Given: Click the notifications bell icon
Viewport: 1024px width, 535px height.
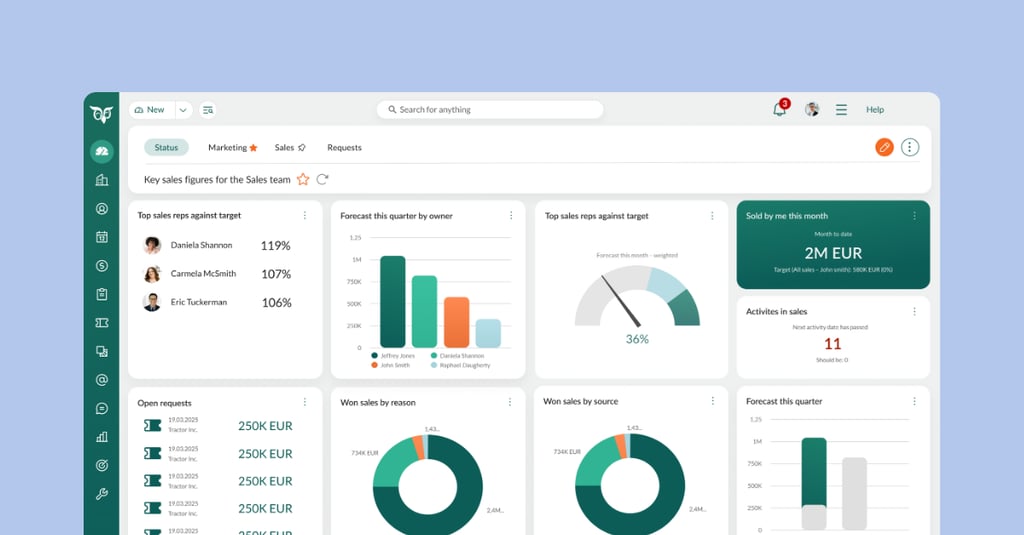Looking at the screenshot, I should point(779,110).
